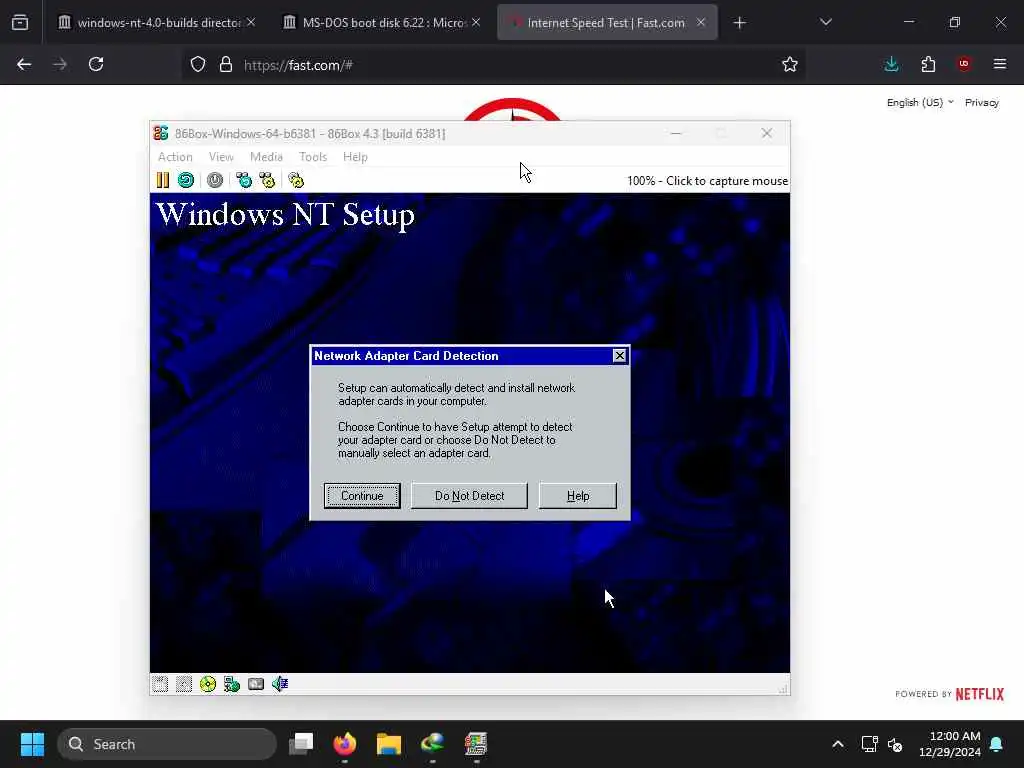Open the View menu in 86Box
1024x768 pixels.
click(x=221, y=157)
